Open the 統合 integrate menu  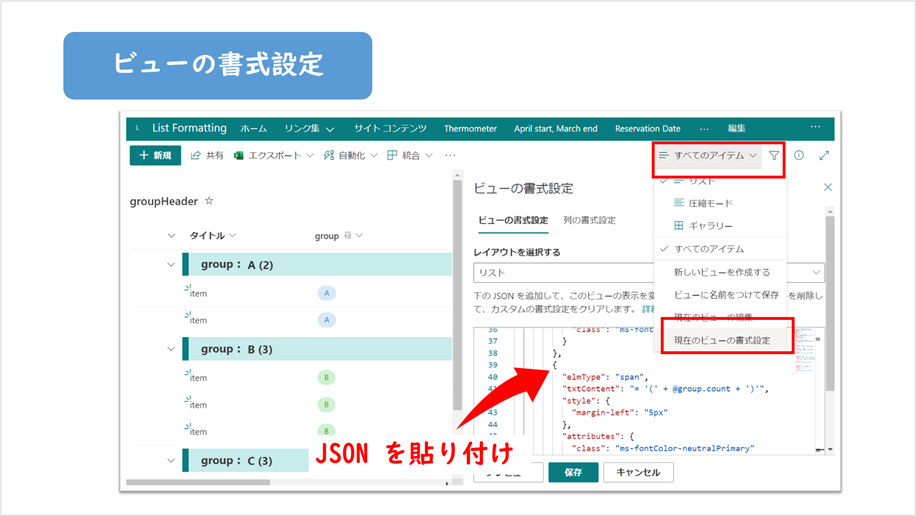coord(410,155)
